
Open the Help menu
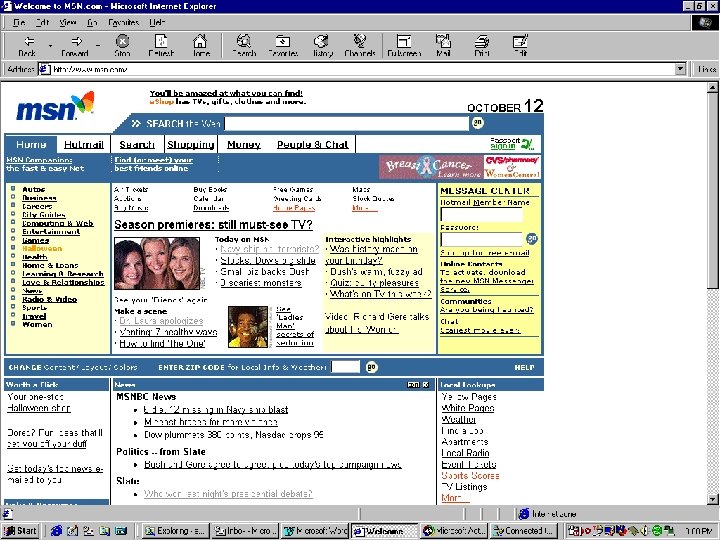[157, 22]
